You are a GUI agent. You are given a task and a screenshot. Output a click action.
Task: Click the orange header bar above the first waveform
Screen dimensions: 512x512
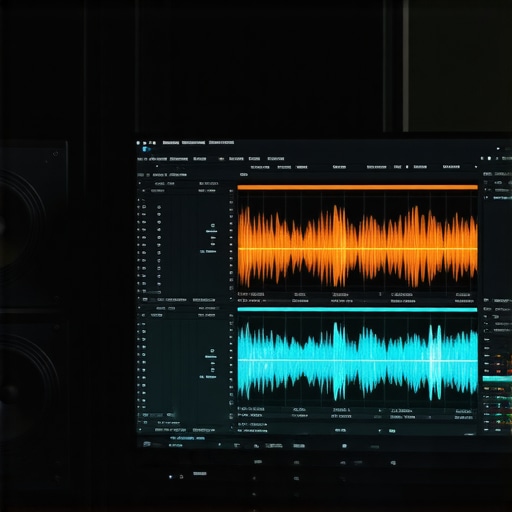357,187
